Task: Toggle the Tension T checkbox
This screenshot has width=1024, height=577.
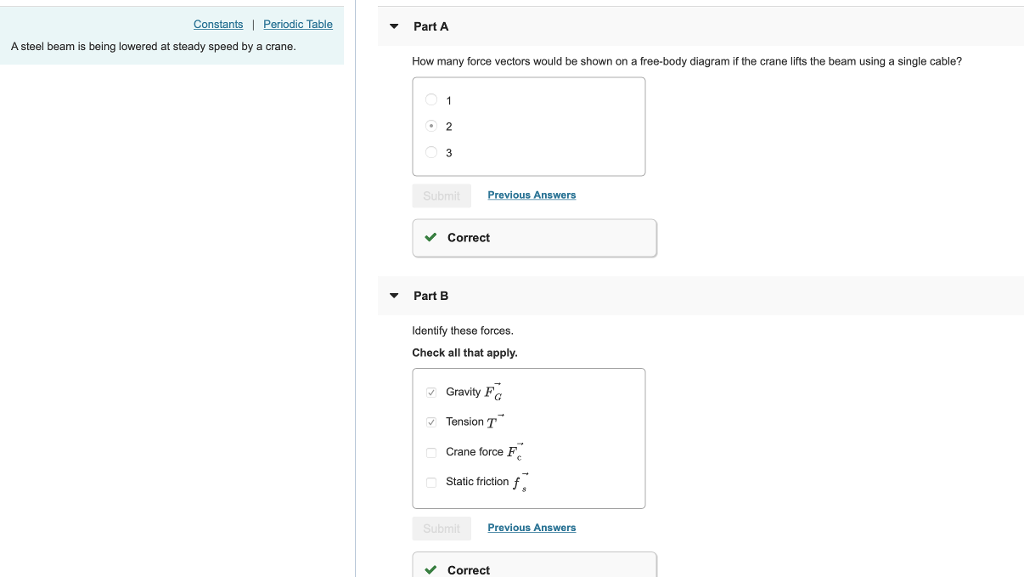Action: 431,422
